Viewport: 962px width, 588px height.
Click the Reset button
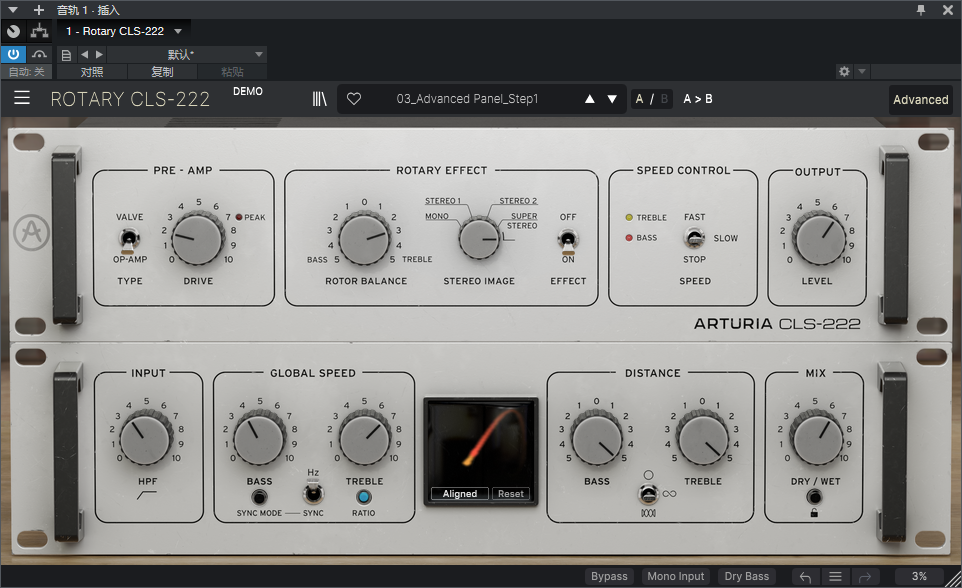point(510,493)
